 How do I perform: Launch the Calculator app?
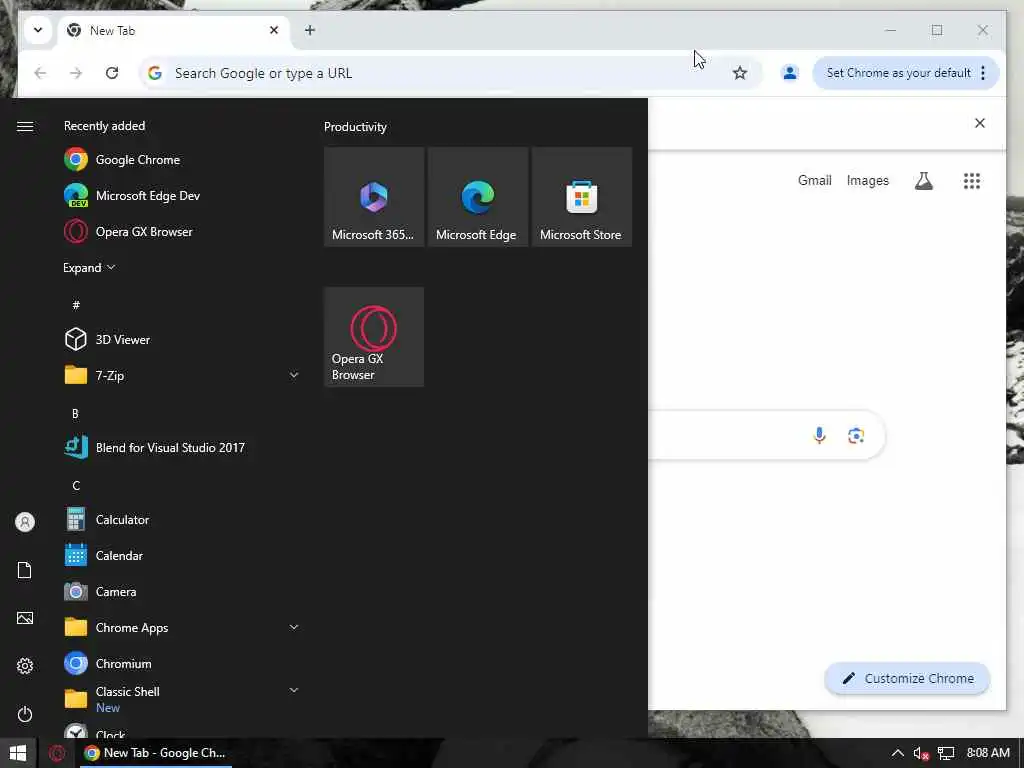click(x=181, y=520)
